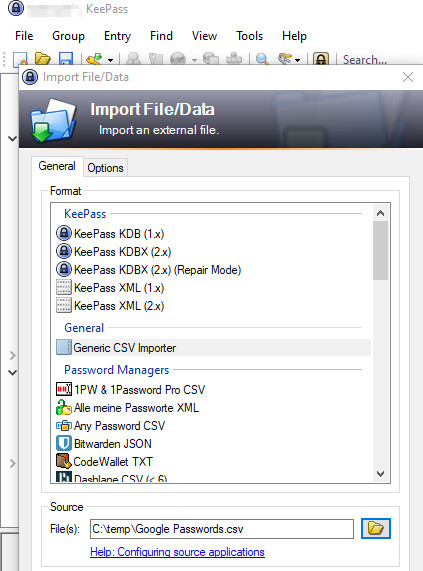Click the KeePass KDB (1.x) lock icon

click(64, 233)
